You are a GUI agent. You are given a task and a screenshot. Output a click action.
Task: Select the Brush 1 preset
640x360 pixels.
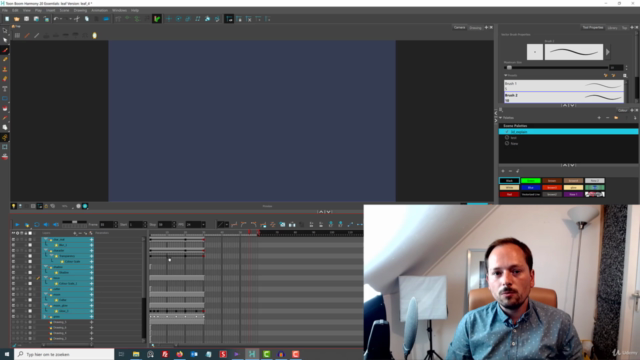click(564, 85)
